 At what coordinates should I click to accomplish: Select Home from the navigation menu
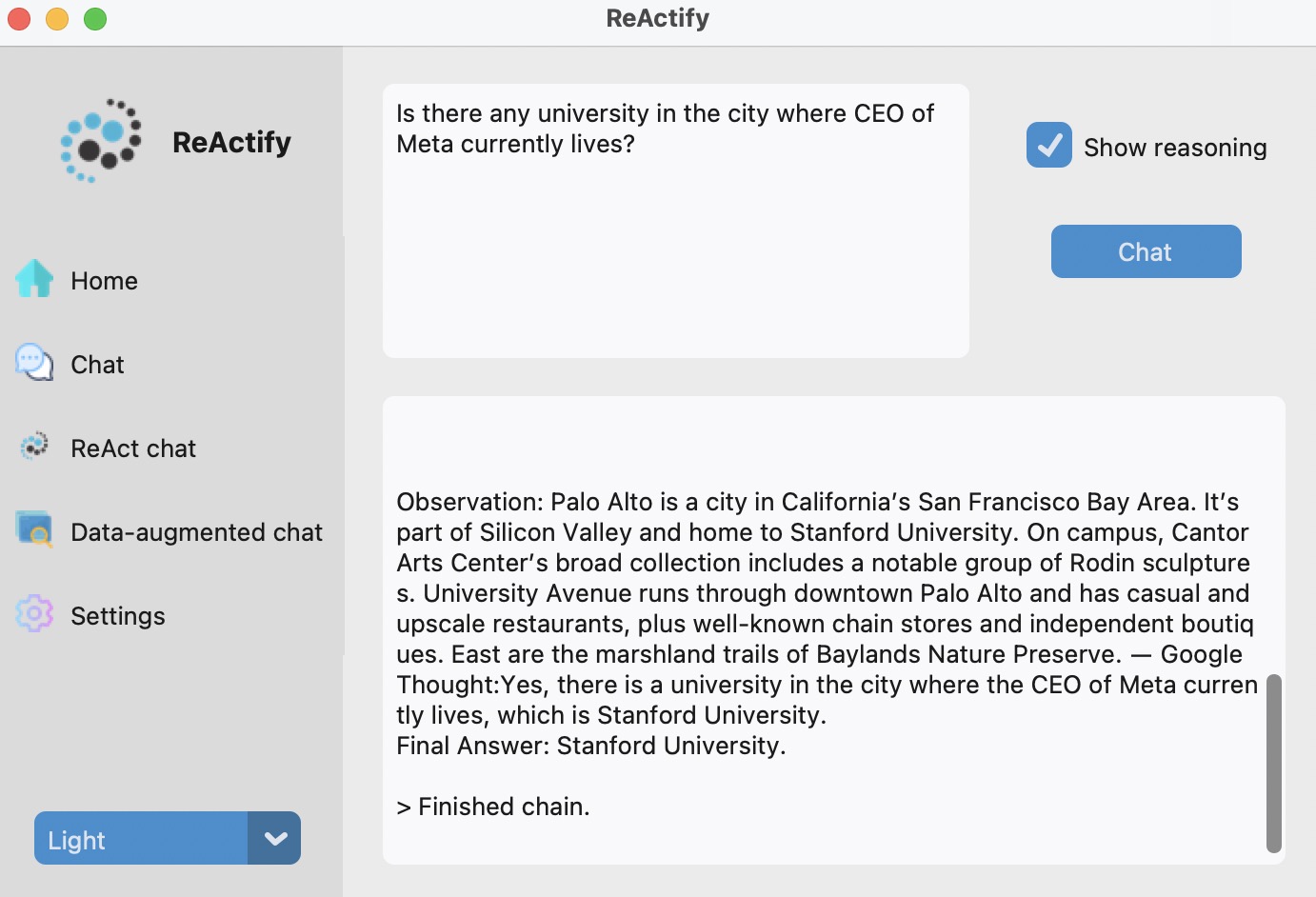point(103,280)
